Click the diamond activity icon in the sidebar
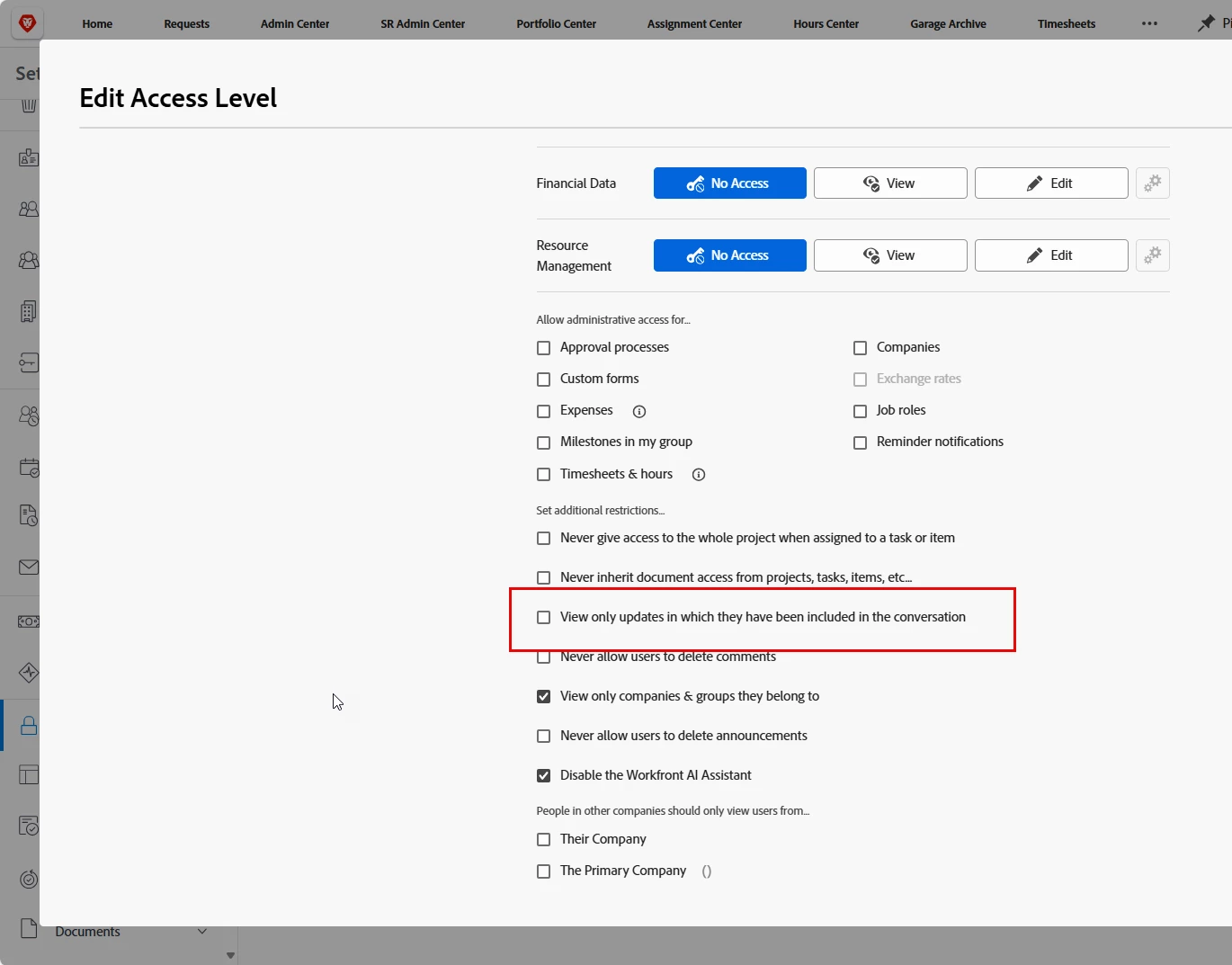The image size is (1232, 965). (29, 672)
